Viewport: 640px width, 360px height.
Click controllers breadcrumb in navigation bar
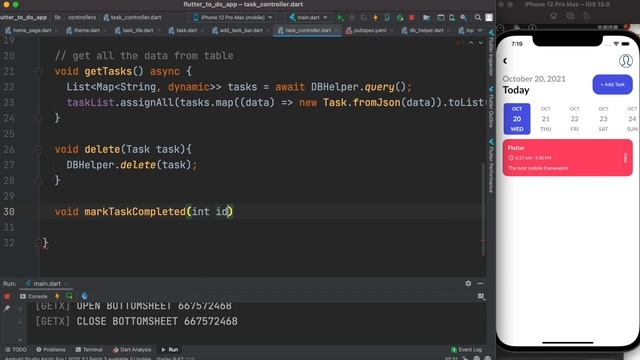coord(82,18)
